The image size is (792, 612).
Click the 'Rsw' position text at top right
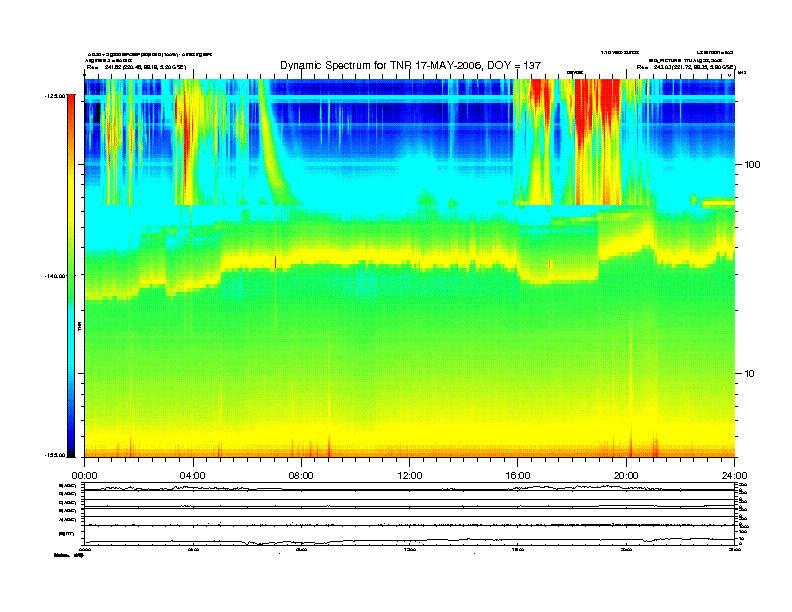click(x=686, y=67)
